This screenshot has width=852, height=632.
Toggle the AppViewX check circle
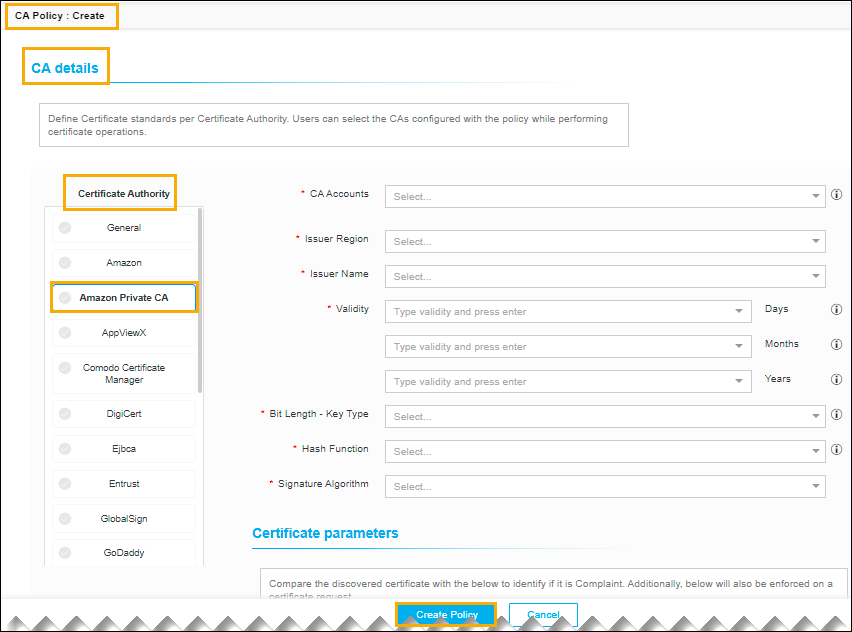(x=65, y=333)
